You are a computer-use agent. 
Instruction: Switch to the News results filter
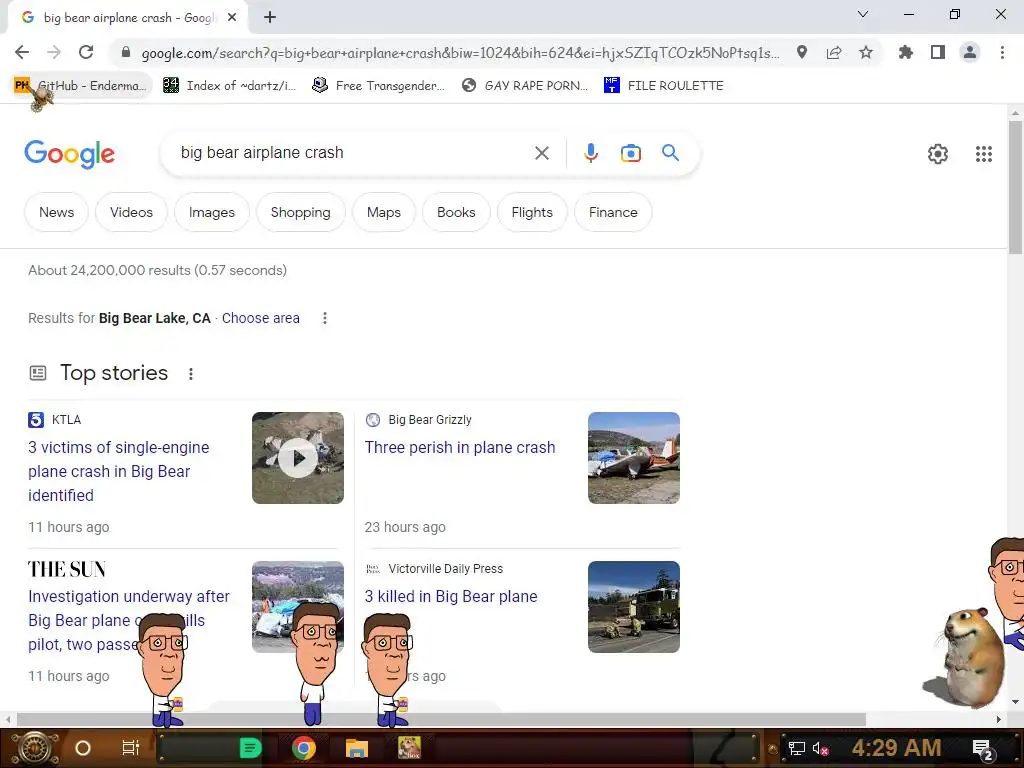point(56,212)
